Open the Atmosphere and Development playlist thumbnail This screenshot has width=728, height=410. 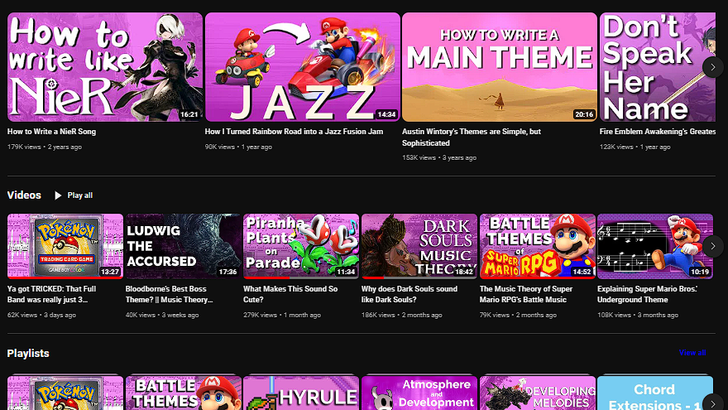(419, 393)
